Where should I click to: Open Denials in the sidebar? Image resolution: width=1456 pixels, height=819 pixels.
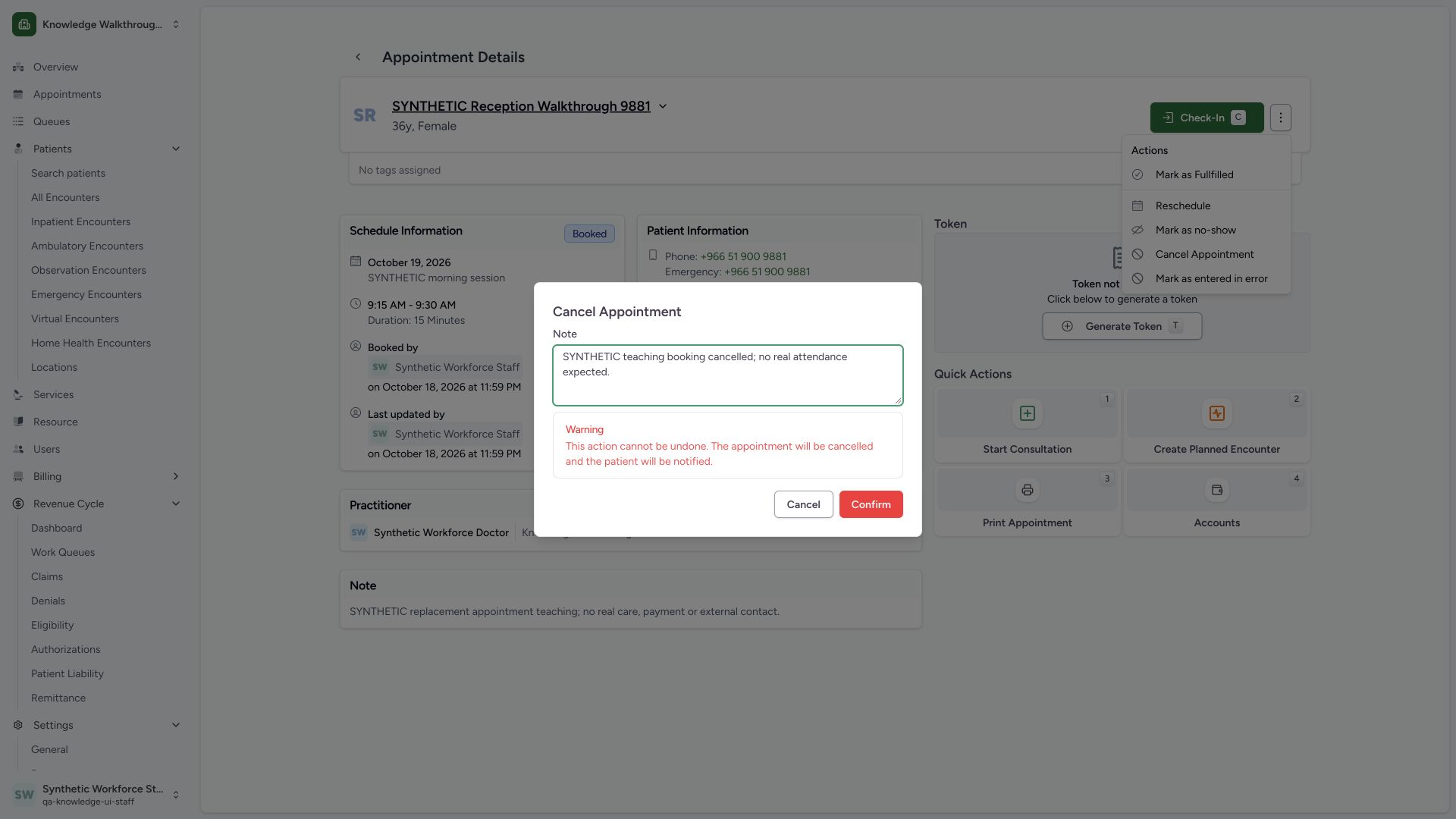[x=48, y=601]
